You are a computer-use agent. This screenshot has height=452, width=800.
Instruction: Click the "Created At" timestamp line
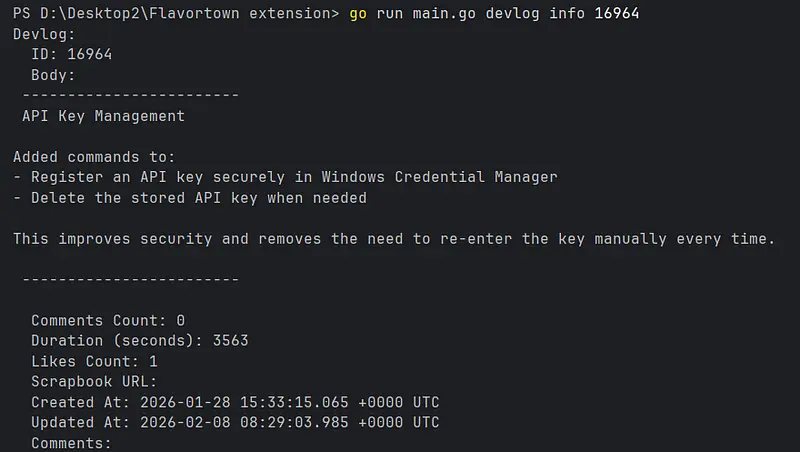(x=235, y=402)
